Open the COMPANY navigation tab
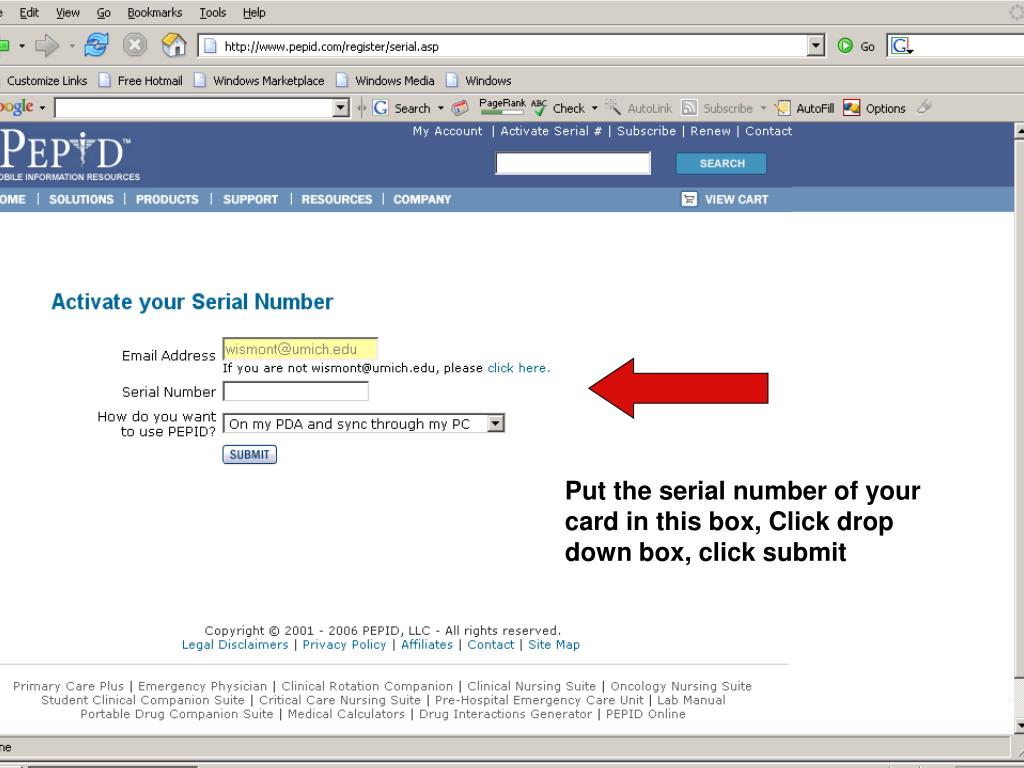 [422, 199]
